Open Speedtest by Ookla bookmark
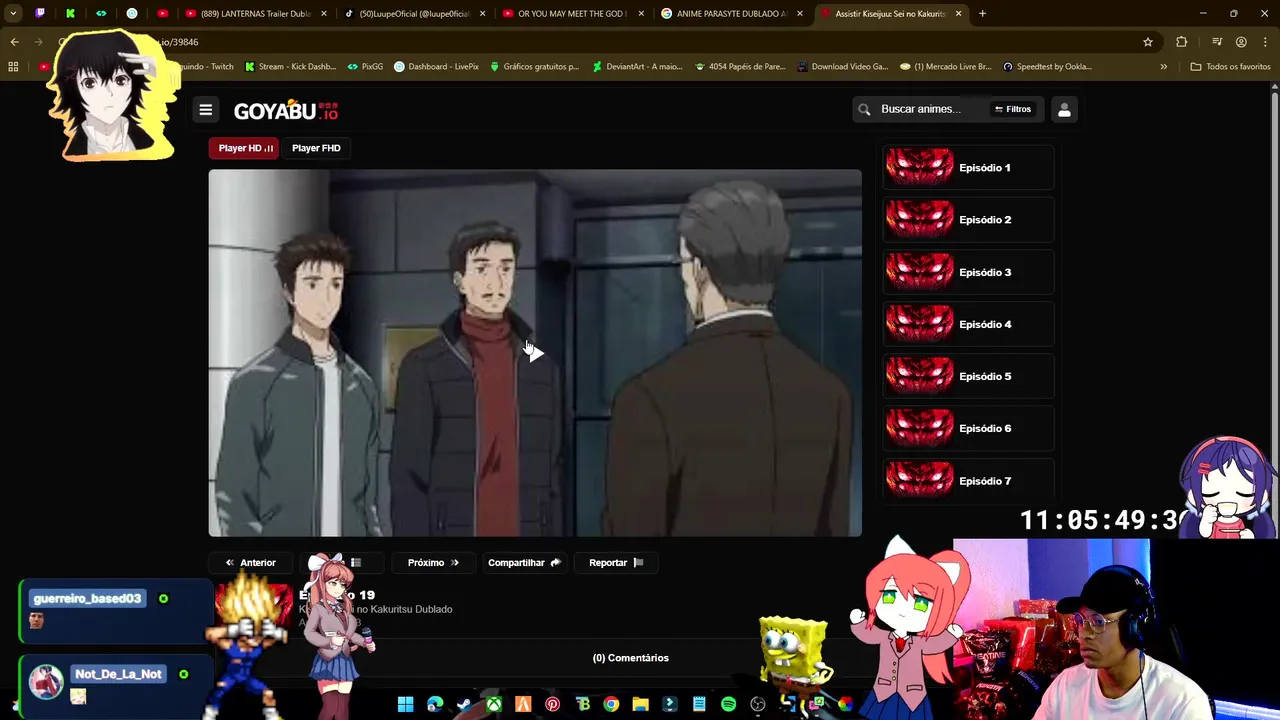 1047,67
